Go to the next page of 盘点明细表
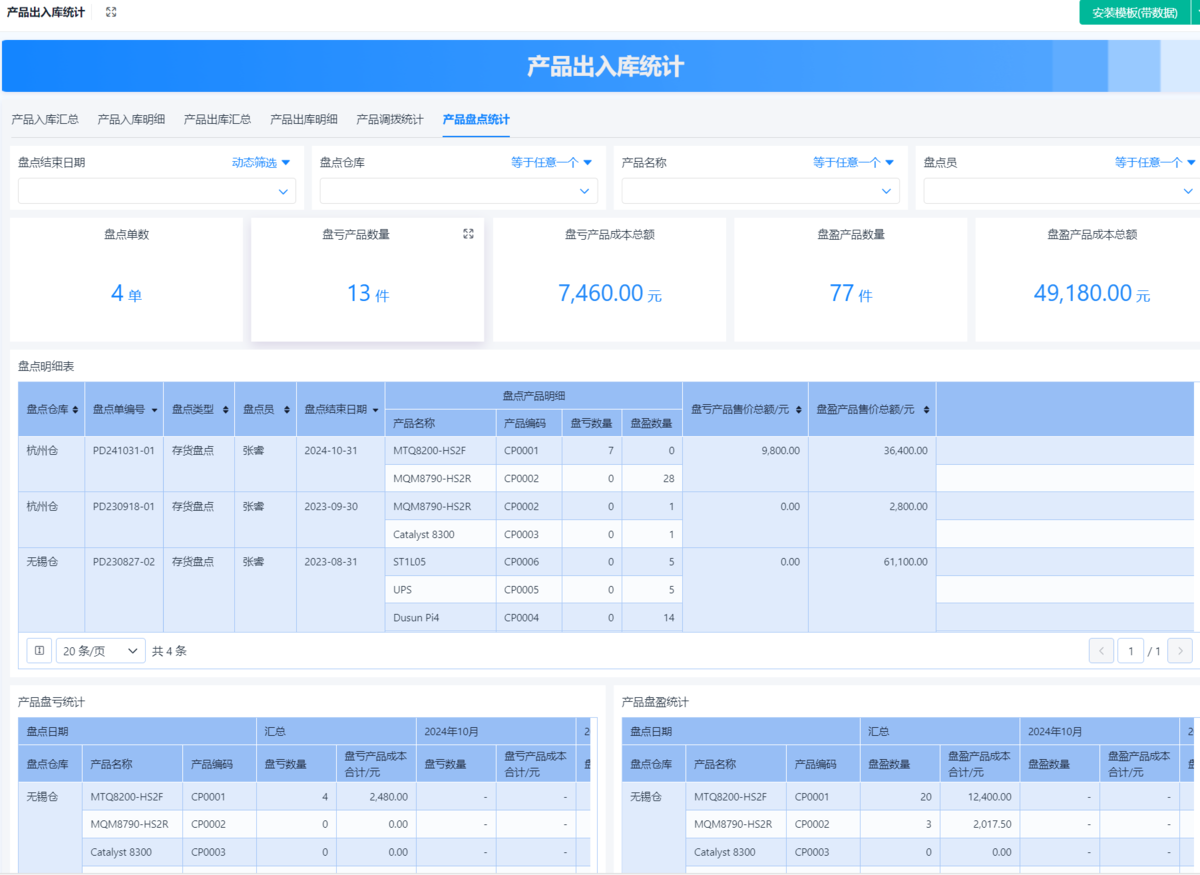The width and height of the screenshot is (1200, 875). (x=1180, y=651)
